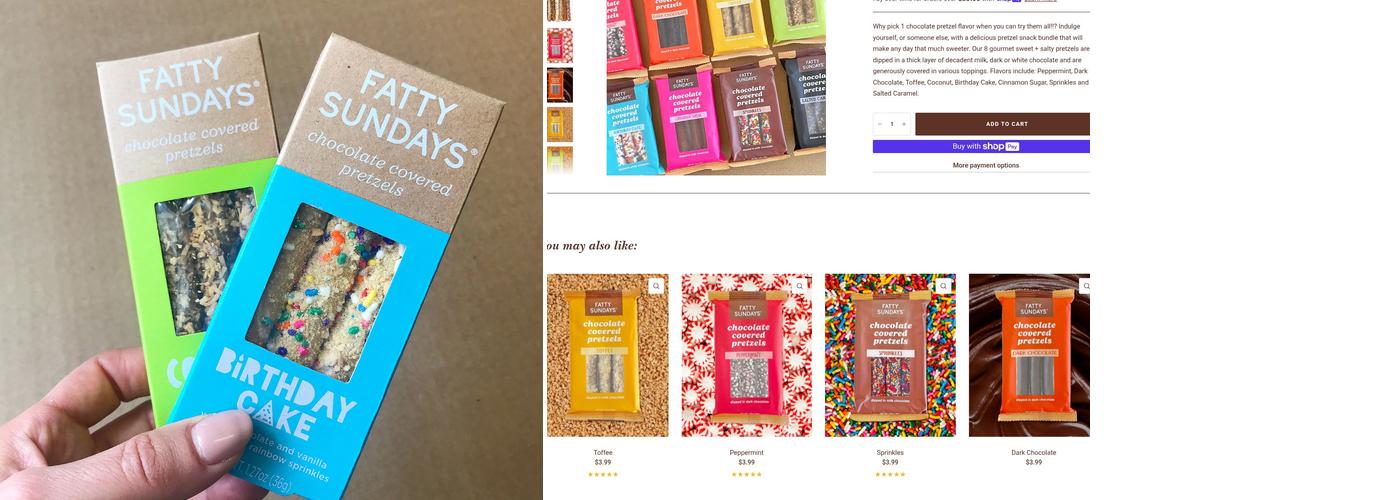Image resolution: width=1400 pixels, height=500 pixels.
Task: Click the main pretzel bundle product image
Action: click(x=716, y=88)
